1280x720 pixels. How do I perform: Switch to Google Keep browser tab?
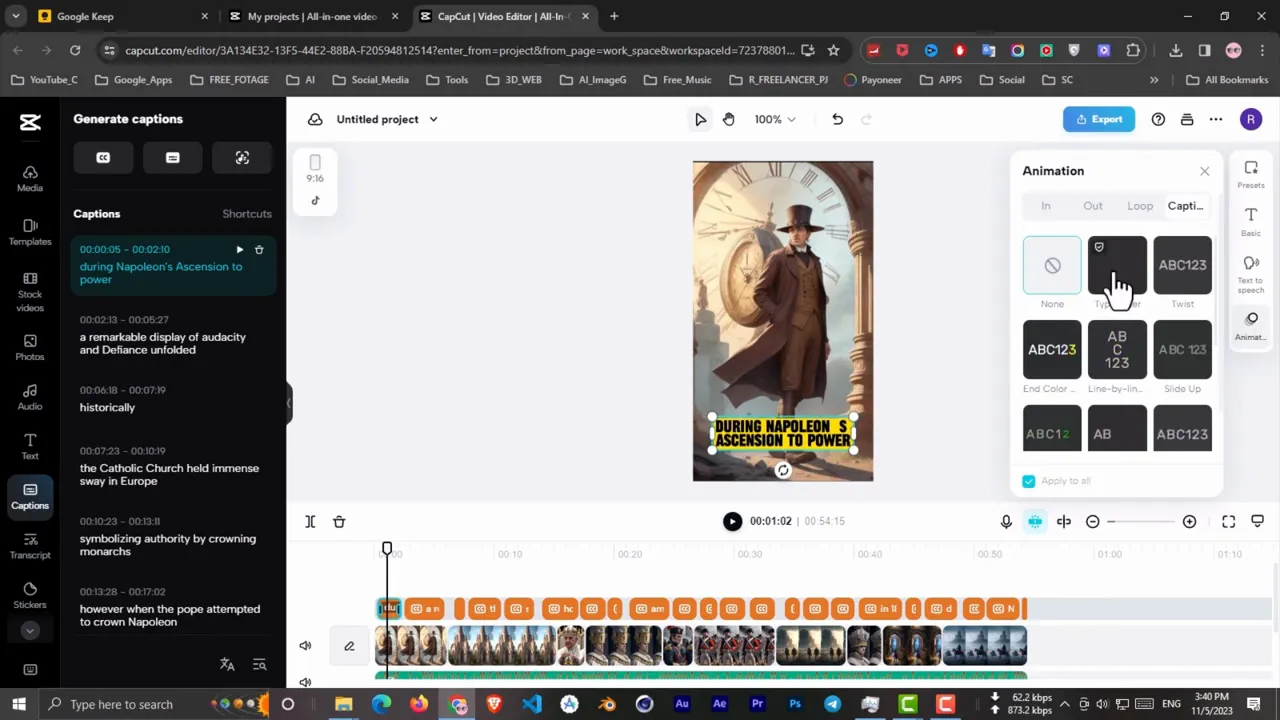(120, 16)
